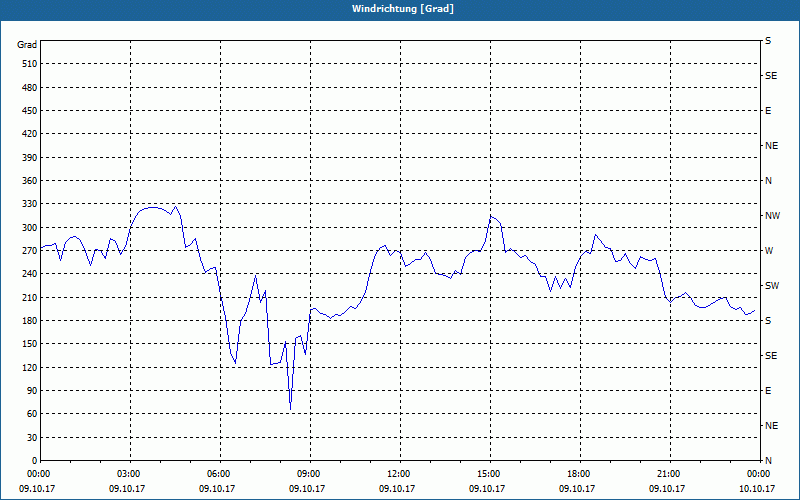The image size is (800, 500).
Task: Click the 21:00 time label
Action: pyautogui.click(x=667, y=474)
